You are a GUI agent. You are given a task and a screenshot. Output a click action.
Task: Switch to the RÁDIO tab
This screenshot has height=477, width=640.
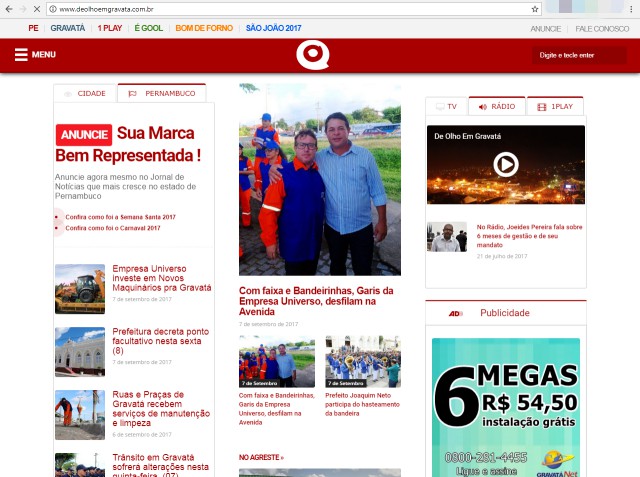click(x=497, y=106)
